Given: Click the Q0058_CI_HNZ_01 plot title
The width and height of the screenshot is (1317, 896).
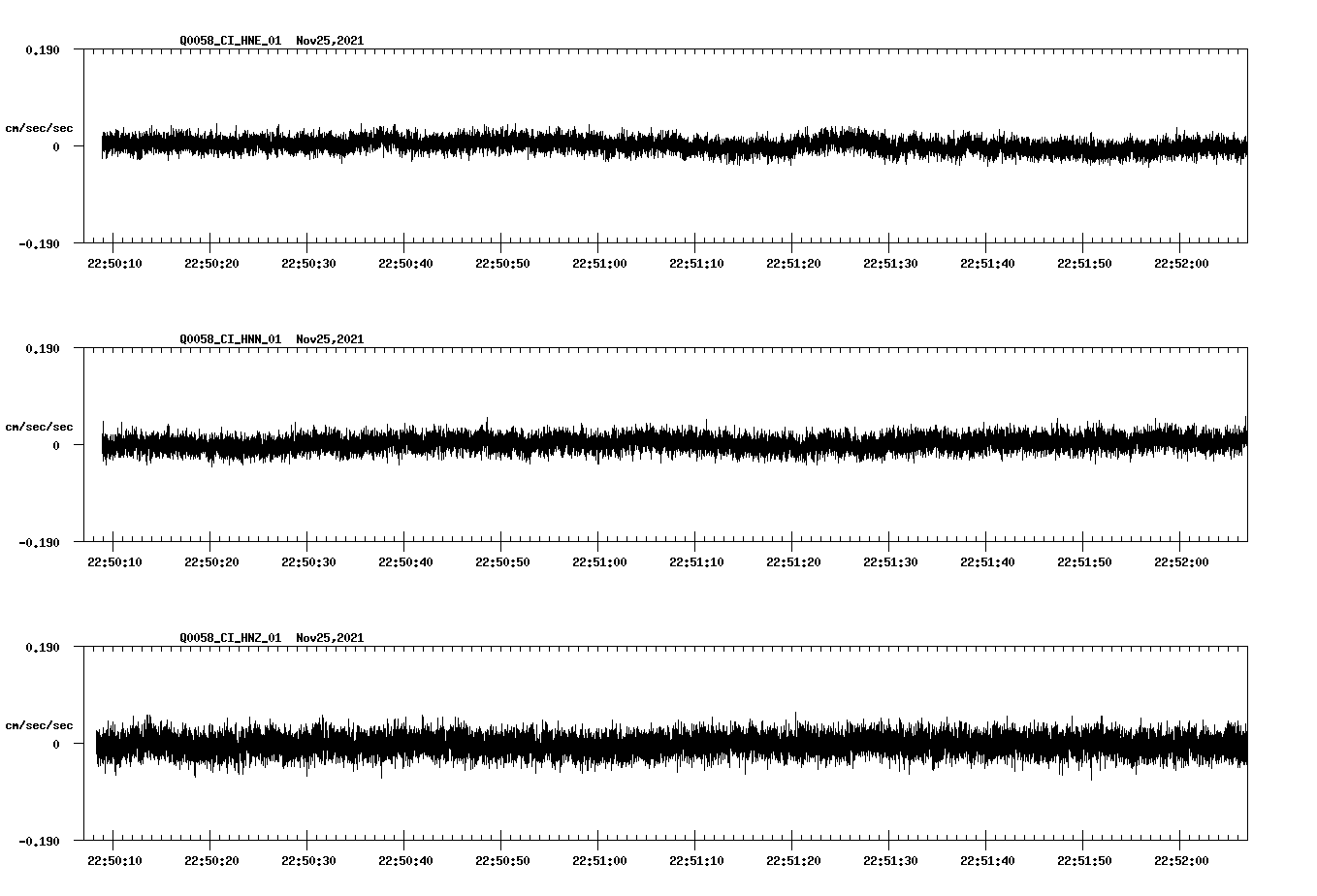Looking at the screenshot, I should (231, 638).
